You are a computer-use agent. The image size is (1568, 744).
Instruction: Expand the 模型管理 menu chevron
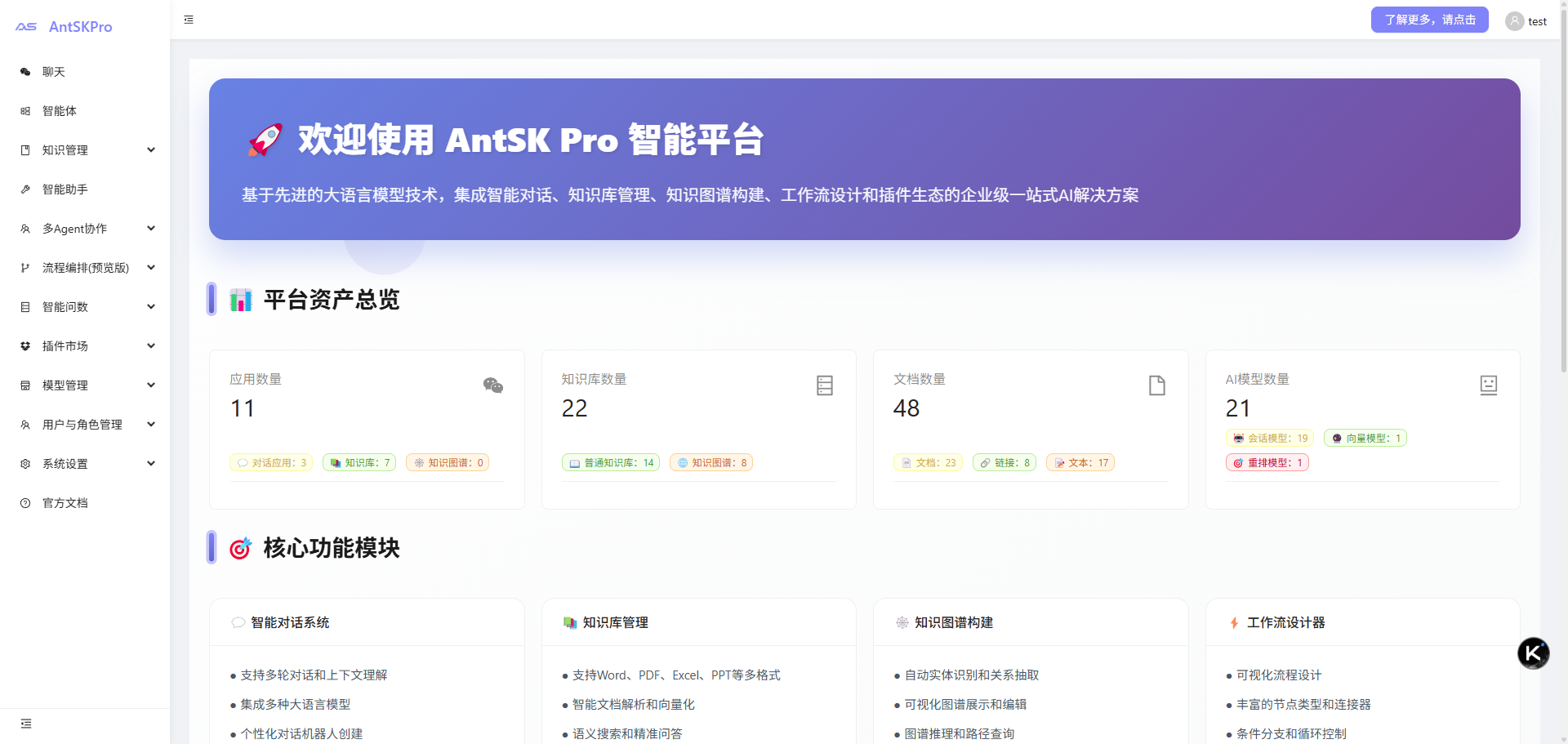(x=151, y=385)
